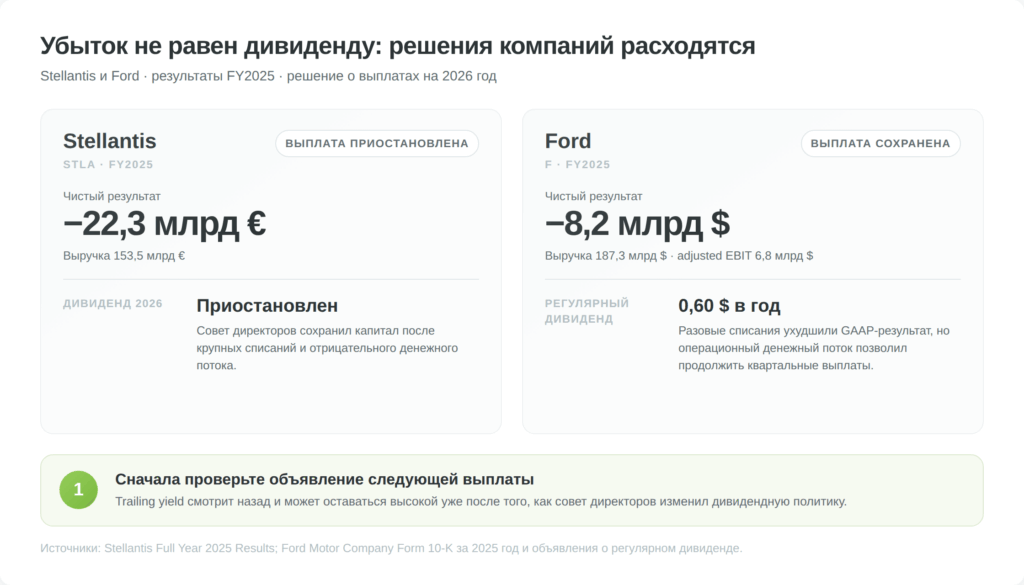Image resolution: width=1024 pixels, height=585 pixels.
Task: Click the 'Источники: Stellantis Full Year 2025 Results' footnote
Action: 391,548
